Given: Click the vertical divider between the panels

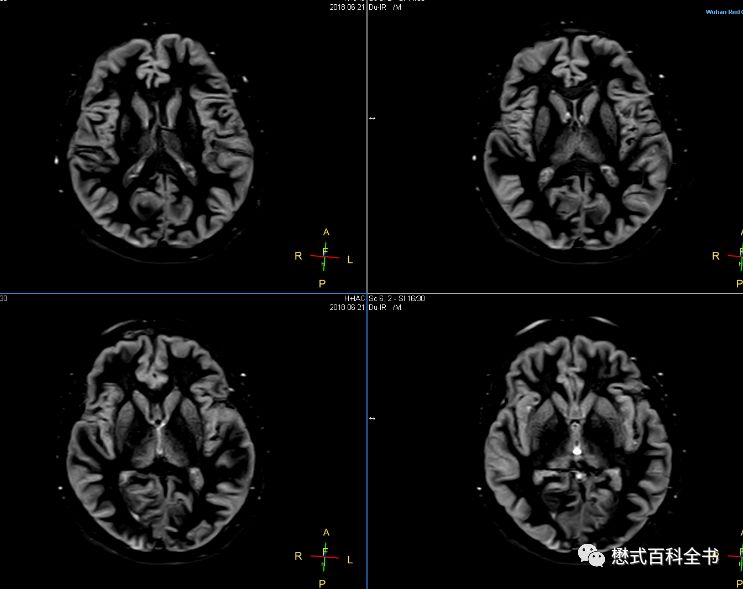Looking at the screenshot, I should (x=367, y=200).
